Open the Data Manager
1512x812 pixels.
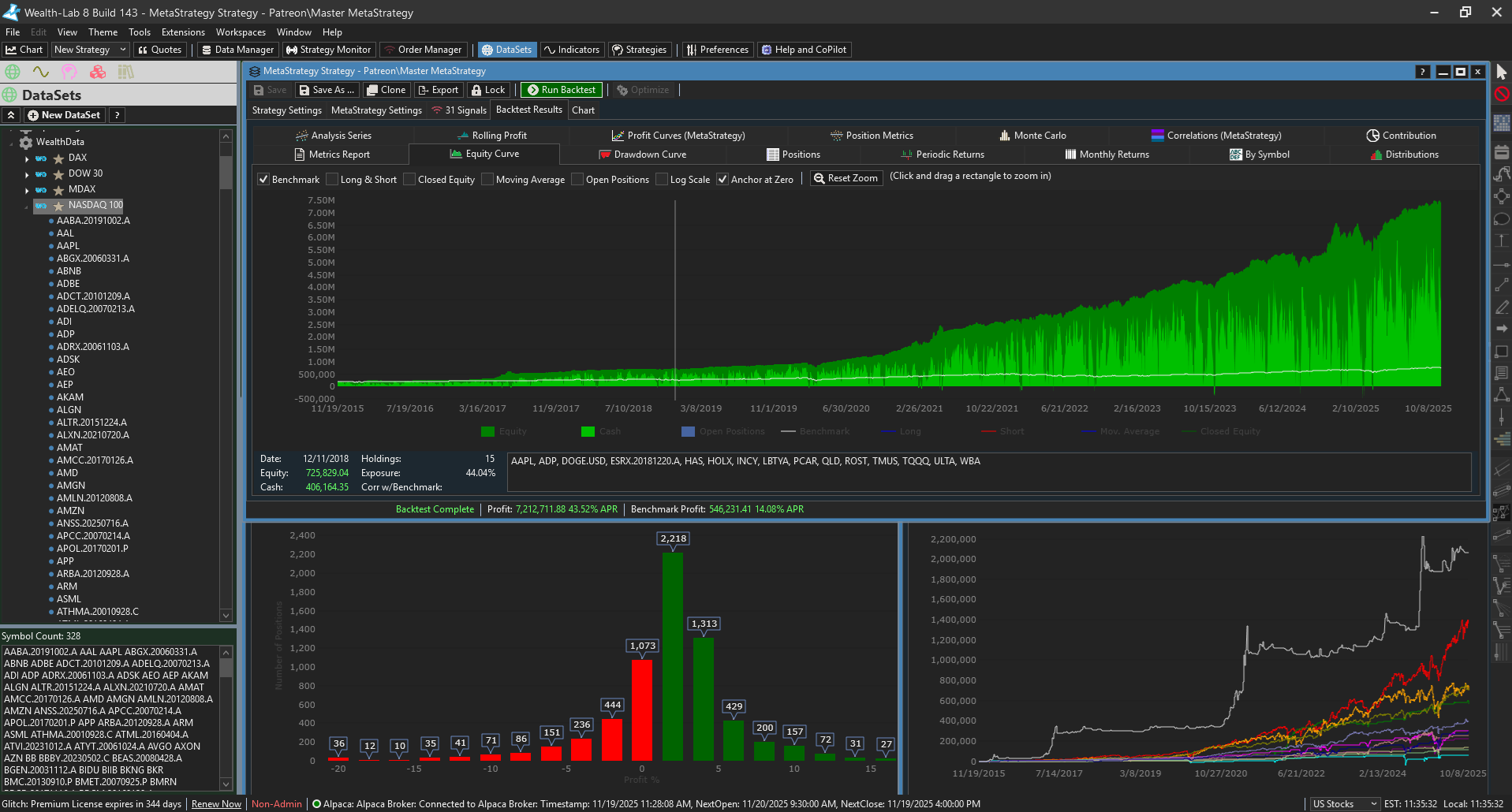[237, 49]
